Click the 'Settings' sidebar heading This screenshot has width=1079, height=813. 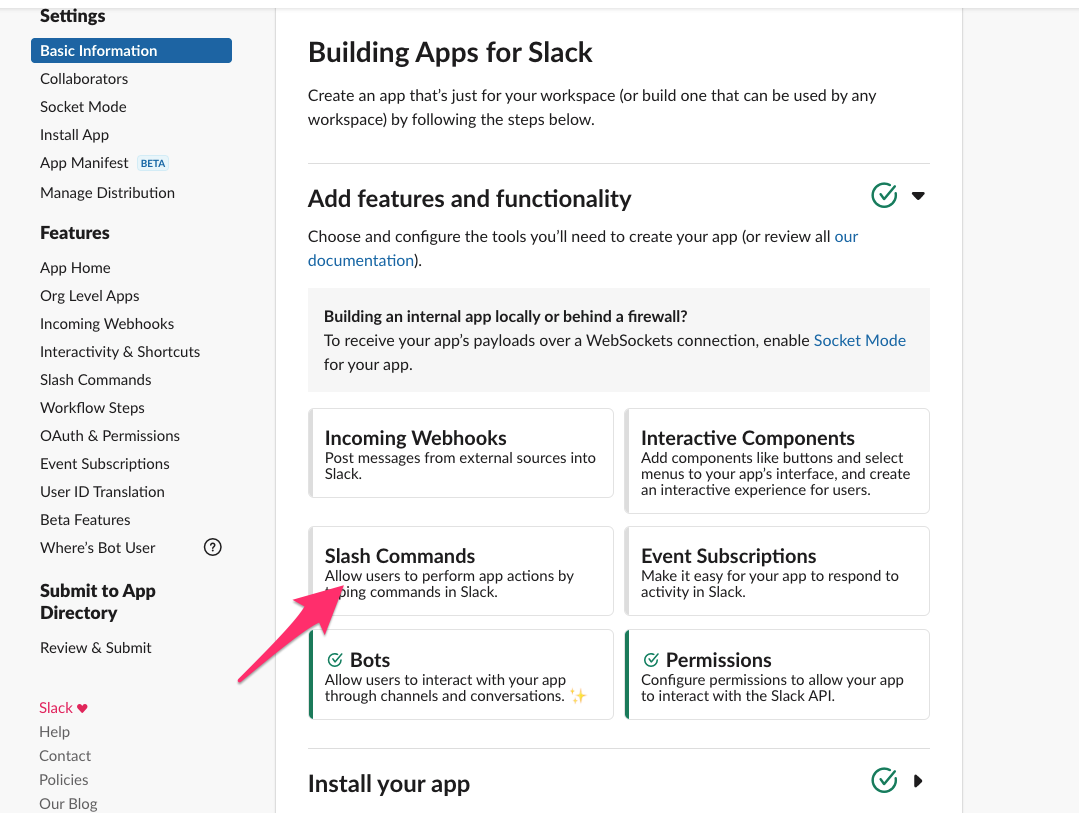(72, 16)
